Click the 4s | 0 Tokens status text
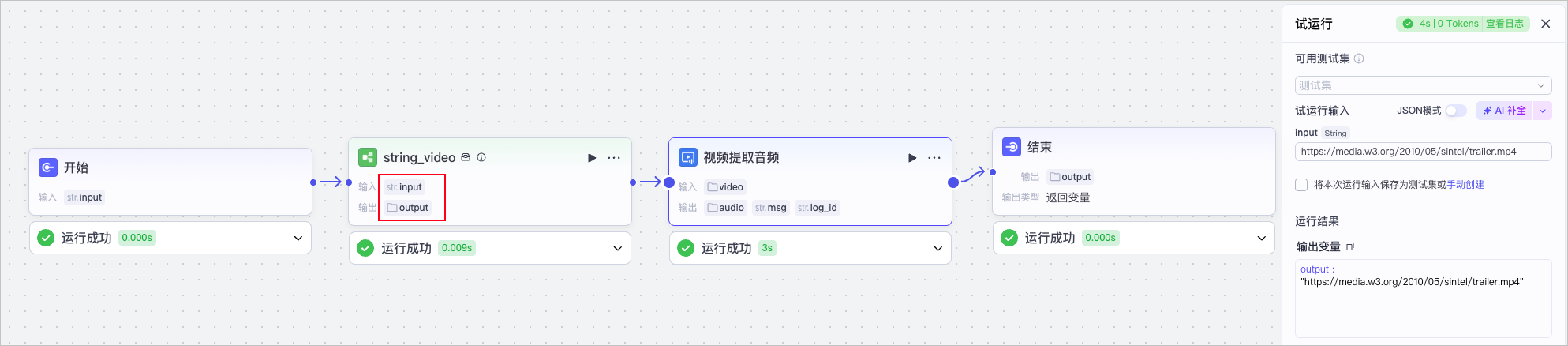This screenshot has height=346, width=1568. coord(1449,24)
